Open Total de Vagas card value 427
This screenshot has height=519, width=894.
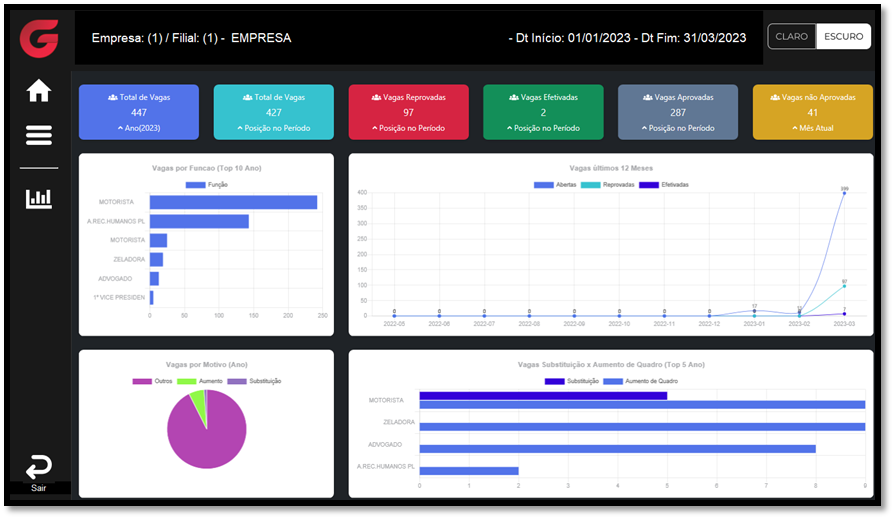pyautogui.click(x=274, y=113)
